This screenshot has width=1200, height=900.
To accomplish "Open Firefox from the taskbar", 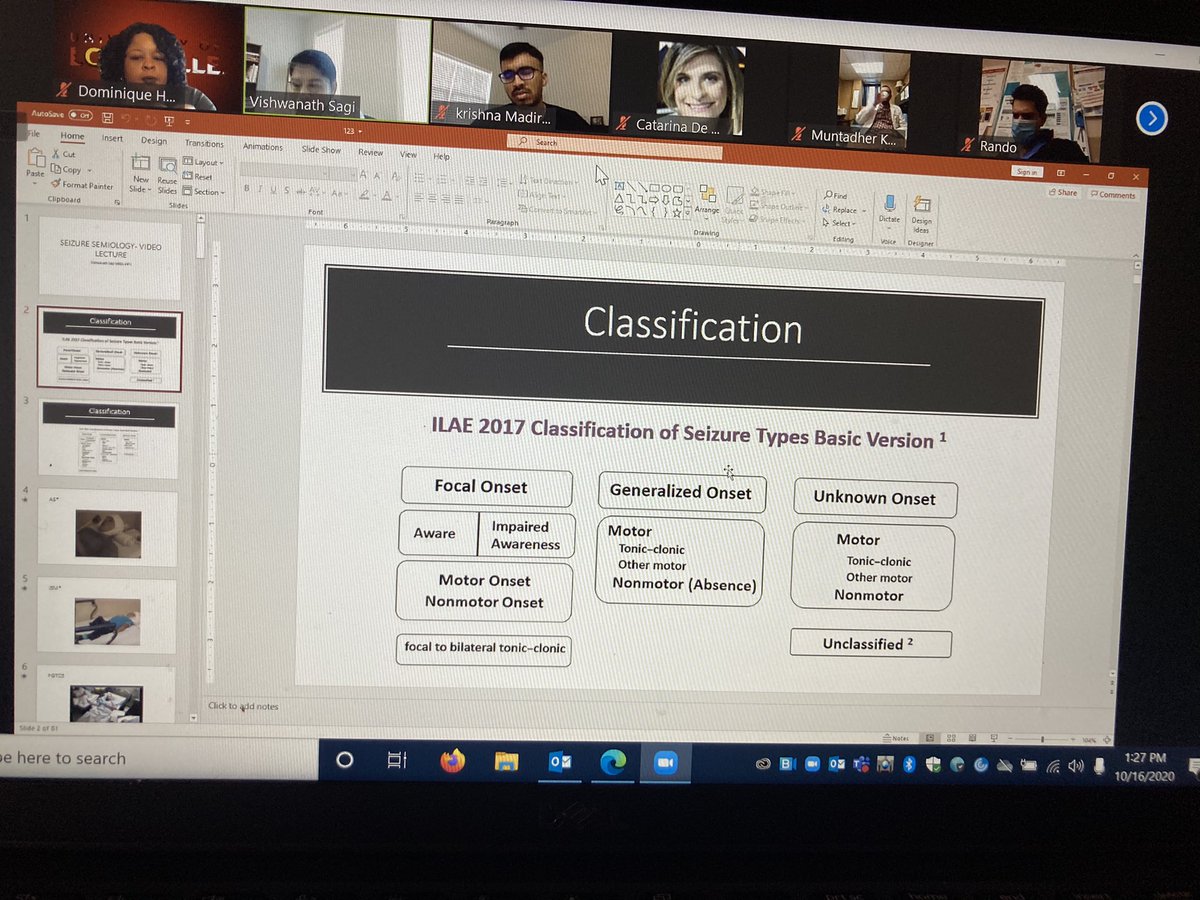I will coord(452,761).
